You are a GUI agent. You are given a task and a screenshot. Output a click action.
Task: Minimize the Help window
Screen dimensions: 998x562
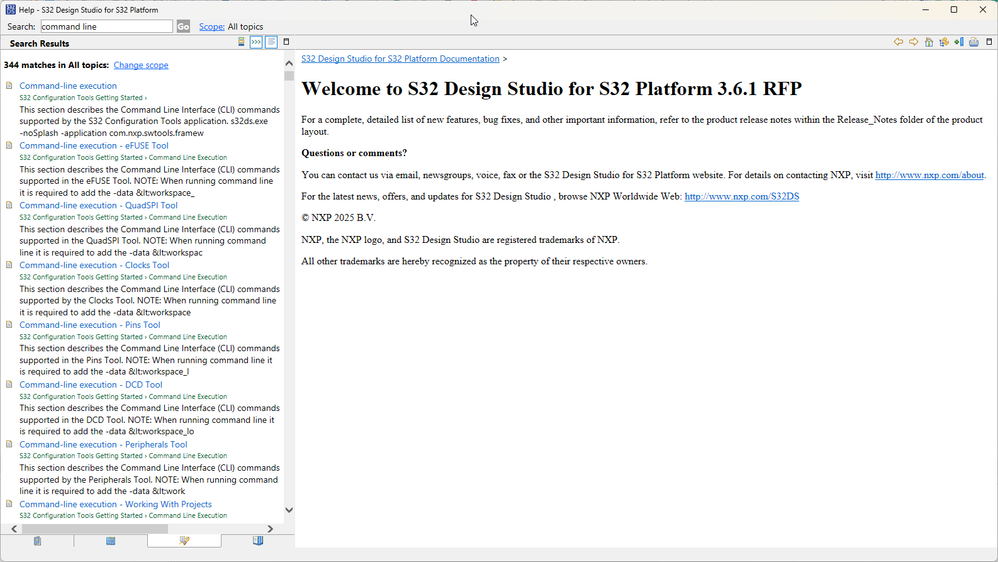(x=925, y=10)
